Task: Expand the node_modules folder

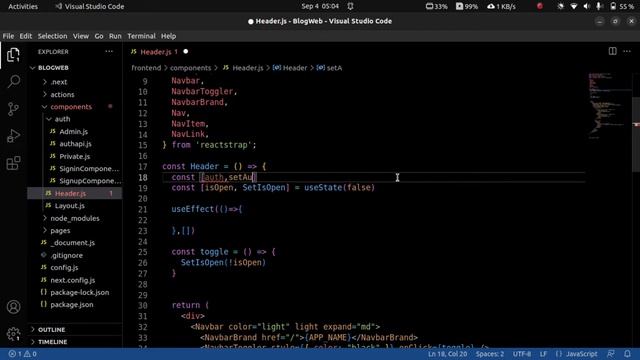Action: [75, 218]
